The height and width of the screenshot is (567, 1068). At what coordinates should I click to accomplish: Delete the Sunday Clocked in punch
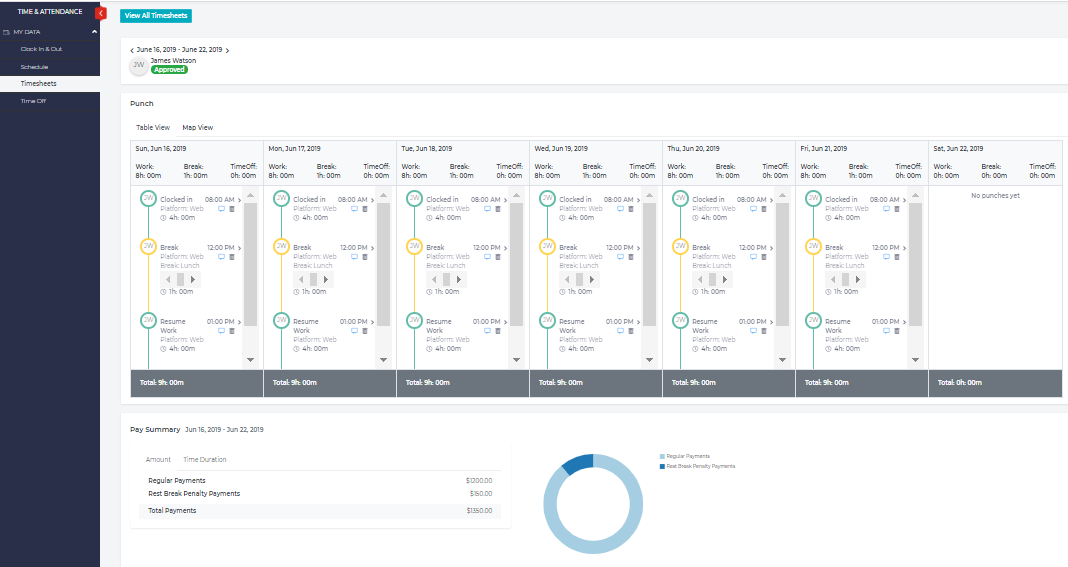click(232, 209)
